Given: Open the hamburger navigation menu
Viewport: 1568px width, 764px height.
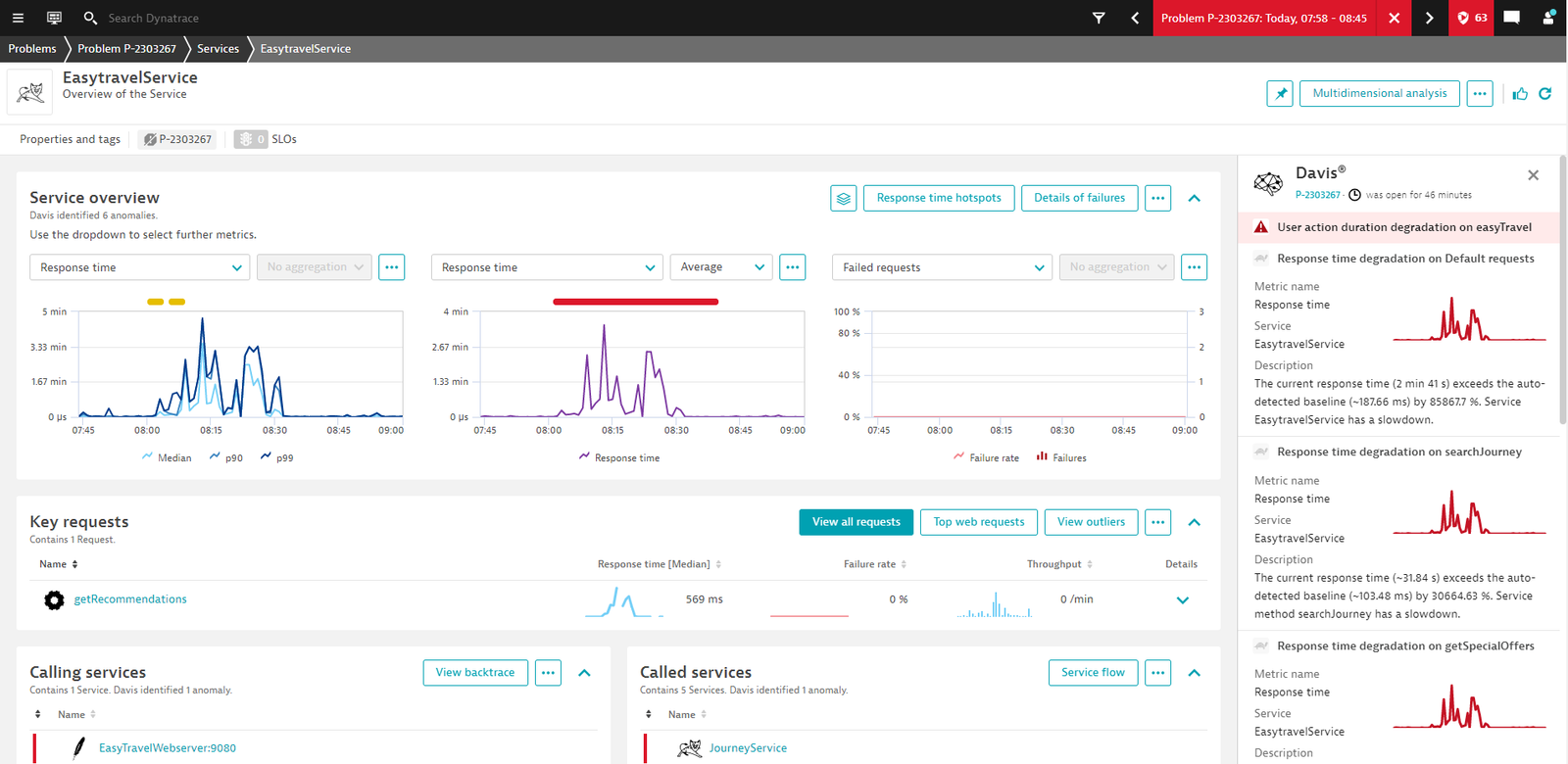Looking at the screenshot, I should pyautogui.click(x=18, y=18).
